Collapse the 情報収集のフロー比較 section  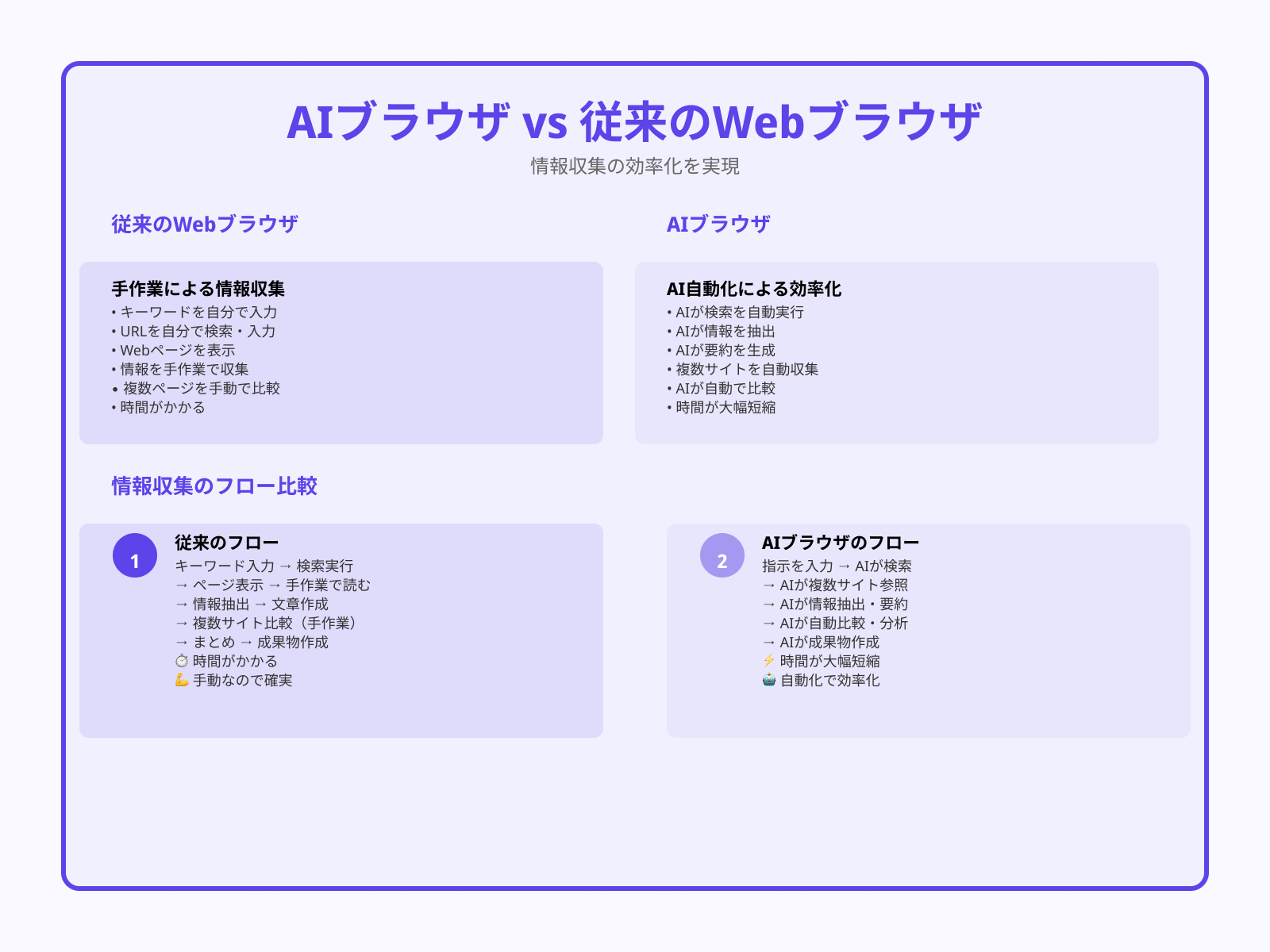(214, 484)
